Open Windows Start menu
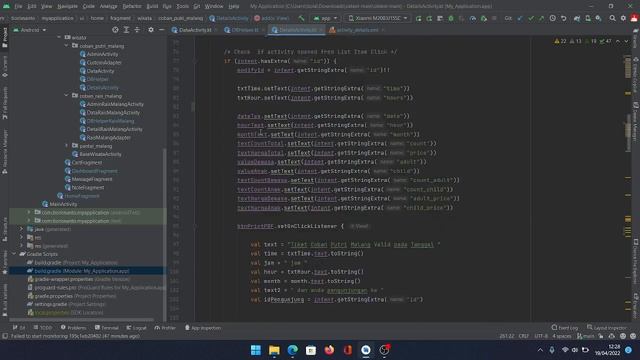The height and width of the screenshot is (360, 640). pos(256,350)
